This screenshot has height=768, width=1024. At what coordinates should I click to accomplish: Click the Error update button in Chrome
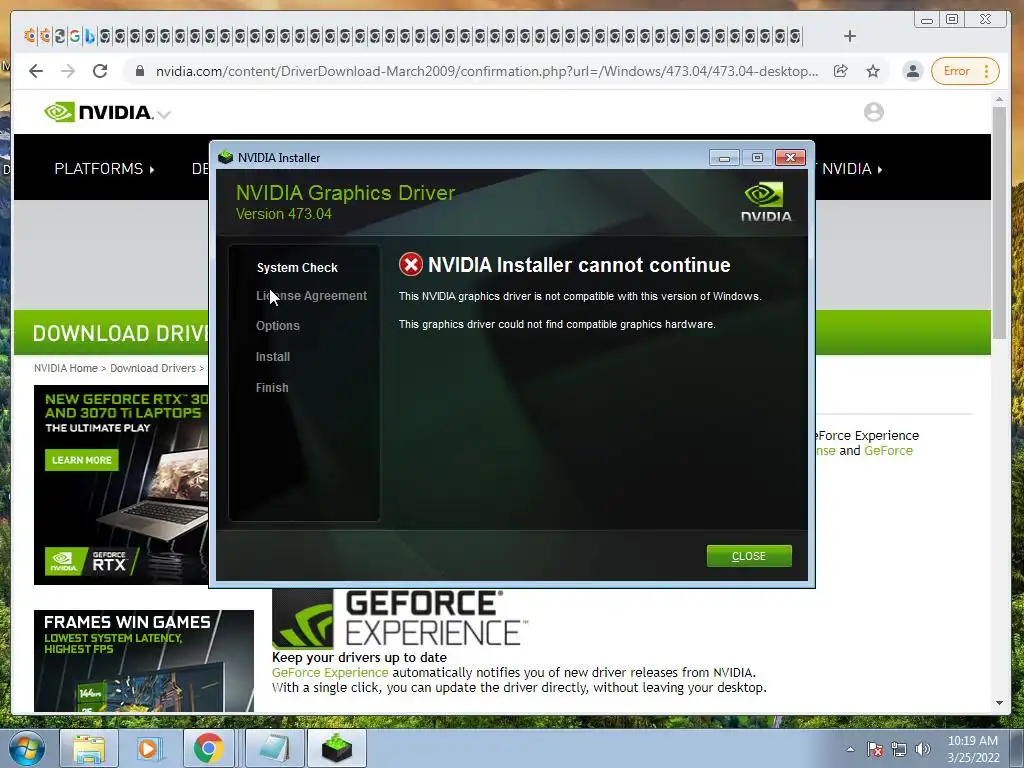pyautogui.click(x=965, y=71)
